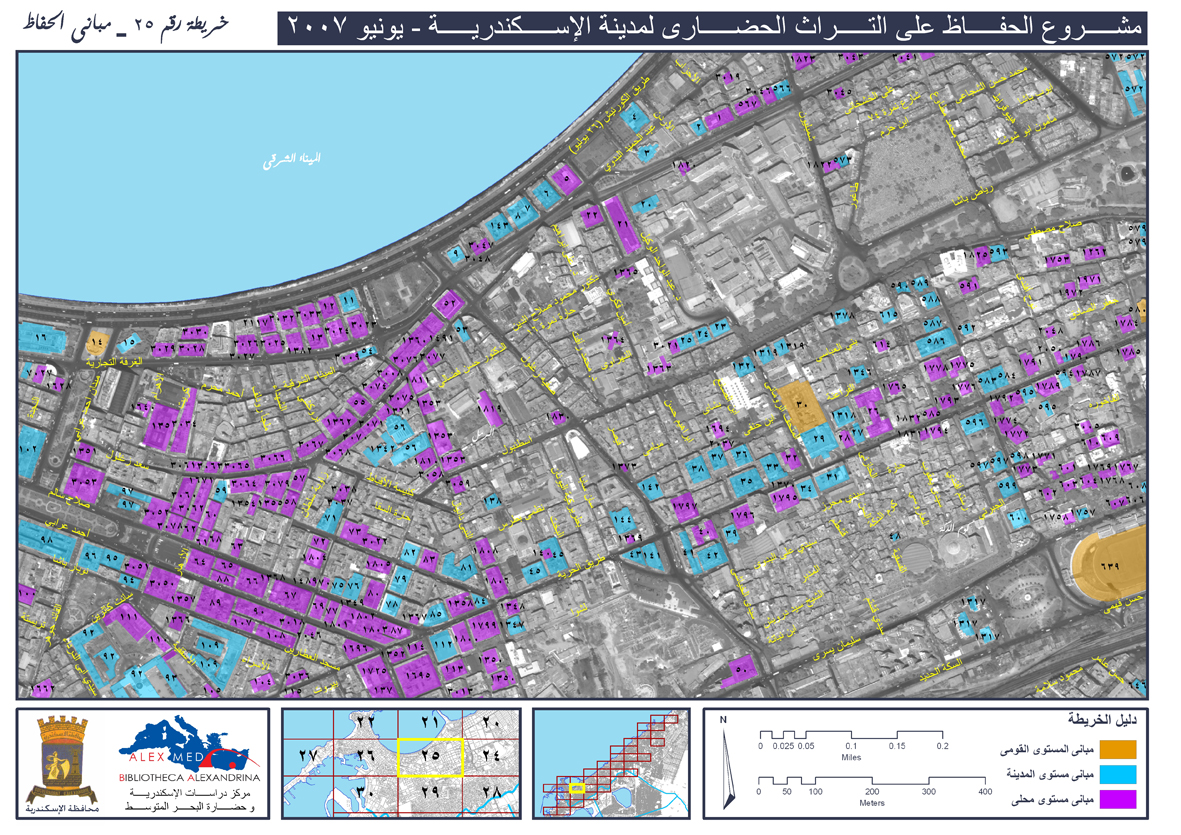Select index grid tile numbered 24

pyautogui.click(x=491, y=758)
